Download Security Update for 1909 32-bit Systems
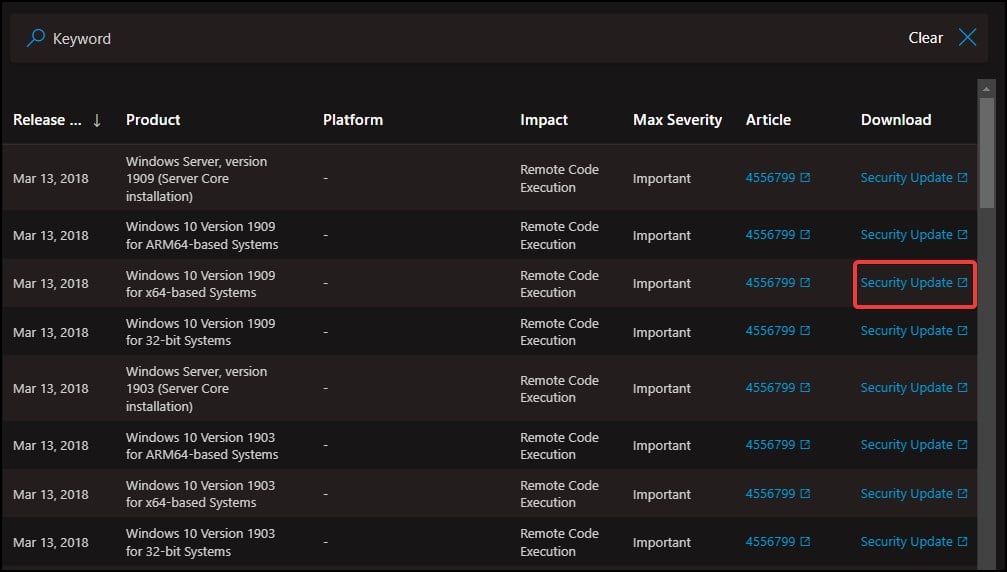This screenshot has height=572, width=1007. 906,331
